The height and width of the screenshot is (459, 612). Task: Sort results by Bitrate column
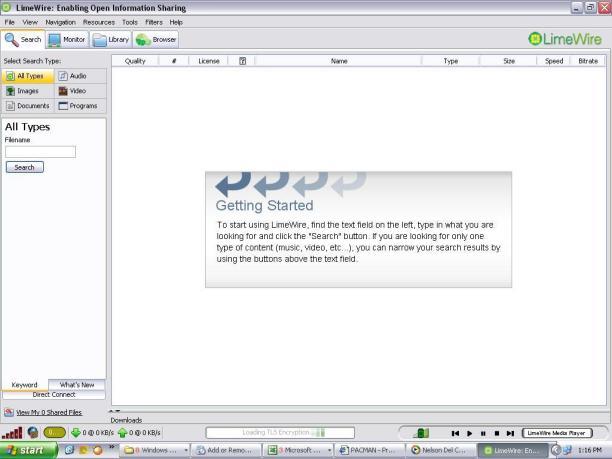588,61
